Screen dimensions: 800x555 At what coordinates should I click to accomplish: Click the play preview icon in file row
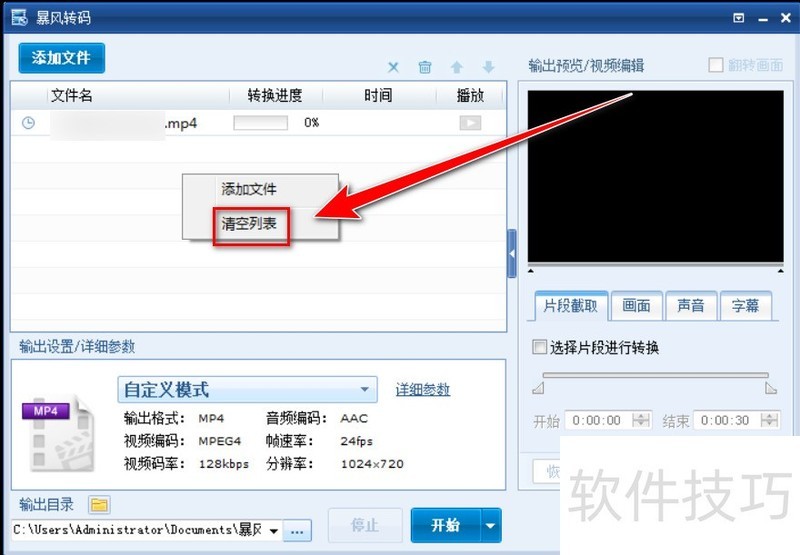click(470, 123)
